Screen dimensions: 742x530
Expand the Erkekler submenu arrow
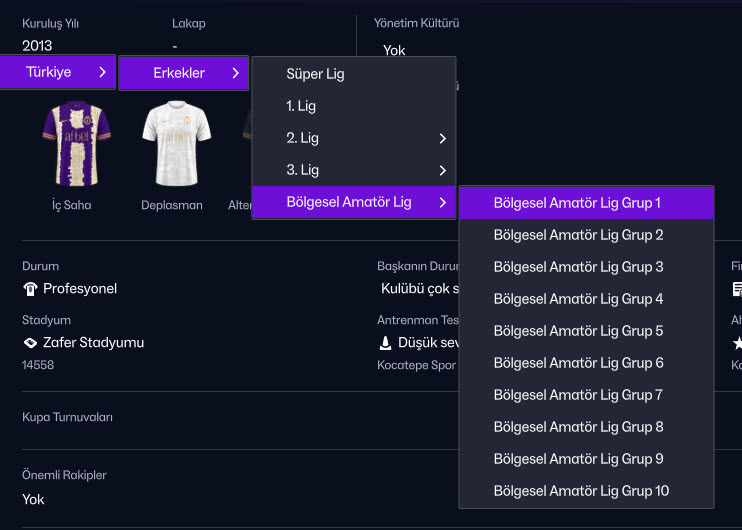[x=235, y=73]
